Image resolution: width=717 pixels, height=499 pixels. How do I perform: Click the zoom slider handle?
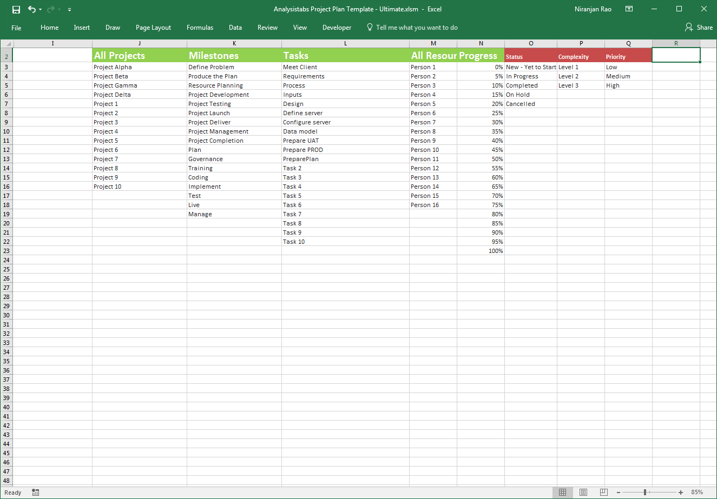coord(645,493)
